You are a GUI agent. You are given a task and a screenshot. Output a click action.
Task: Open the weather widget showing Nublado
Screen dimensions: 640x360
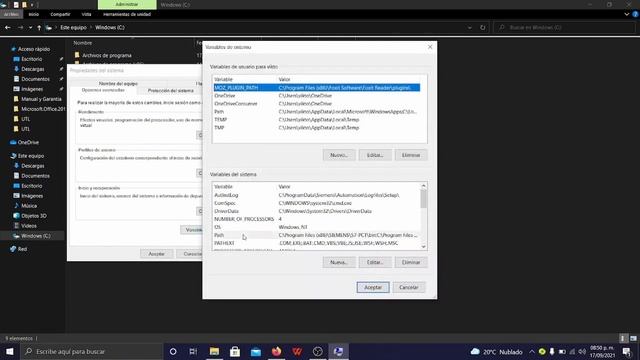click(496, 351)
